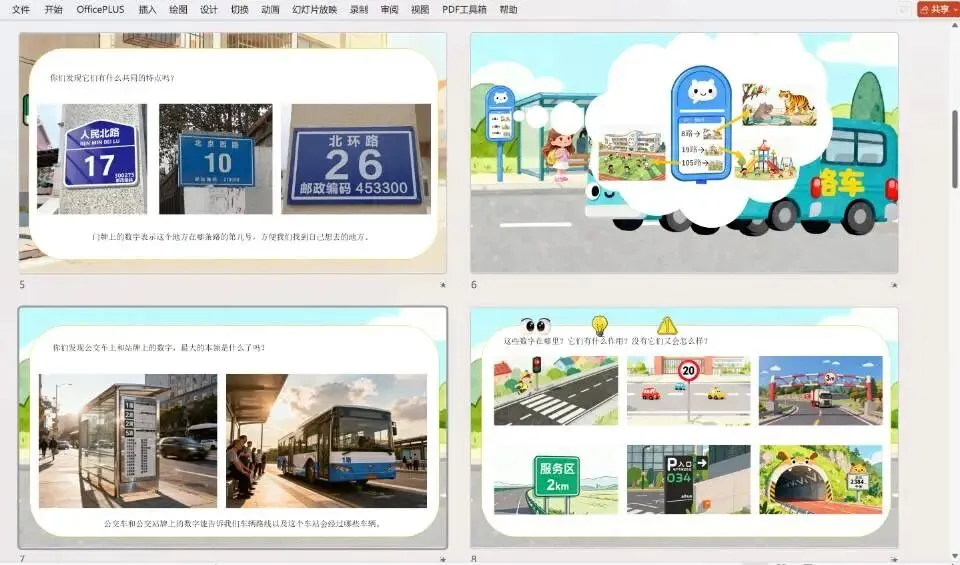960x565 pixels.
Task: Go to the 切换 transitions tab
Action: [x=239, y=9]
